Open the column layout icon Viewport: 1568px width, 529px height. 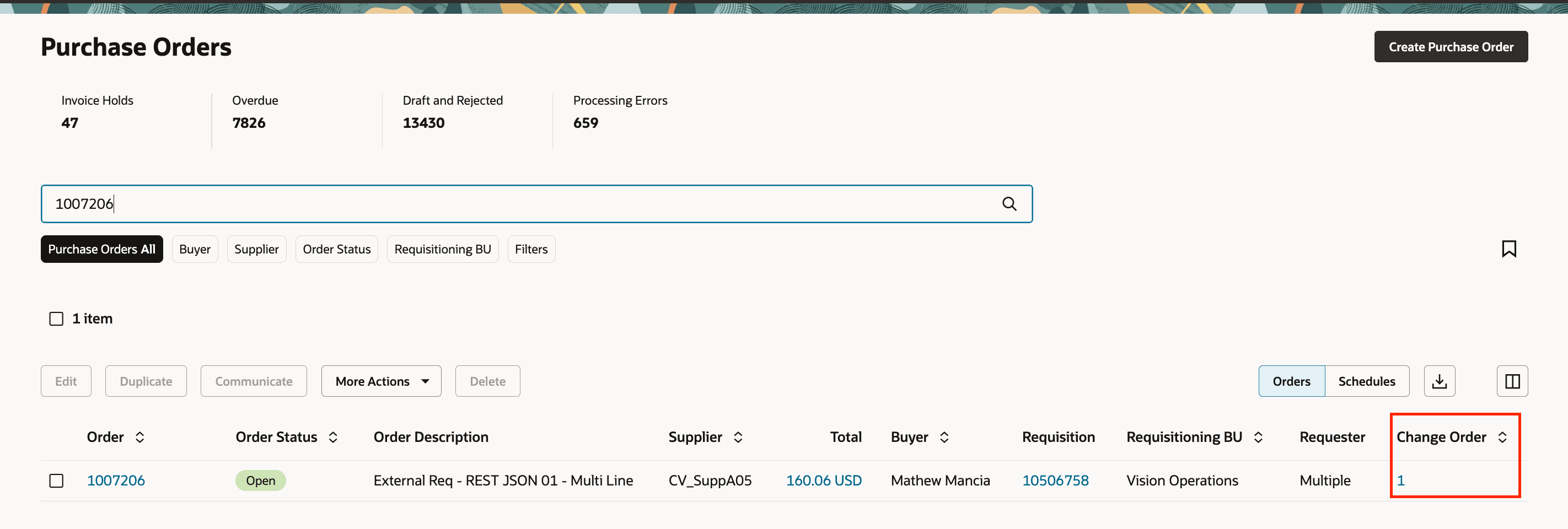click(x=1513, y=381)
